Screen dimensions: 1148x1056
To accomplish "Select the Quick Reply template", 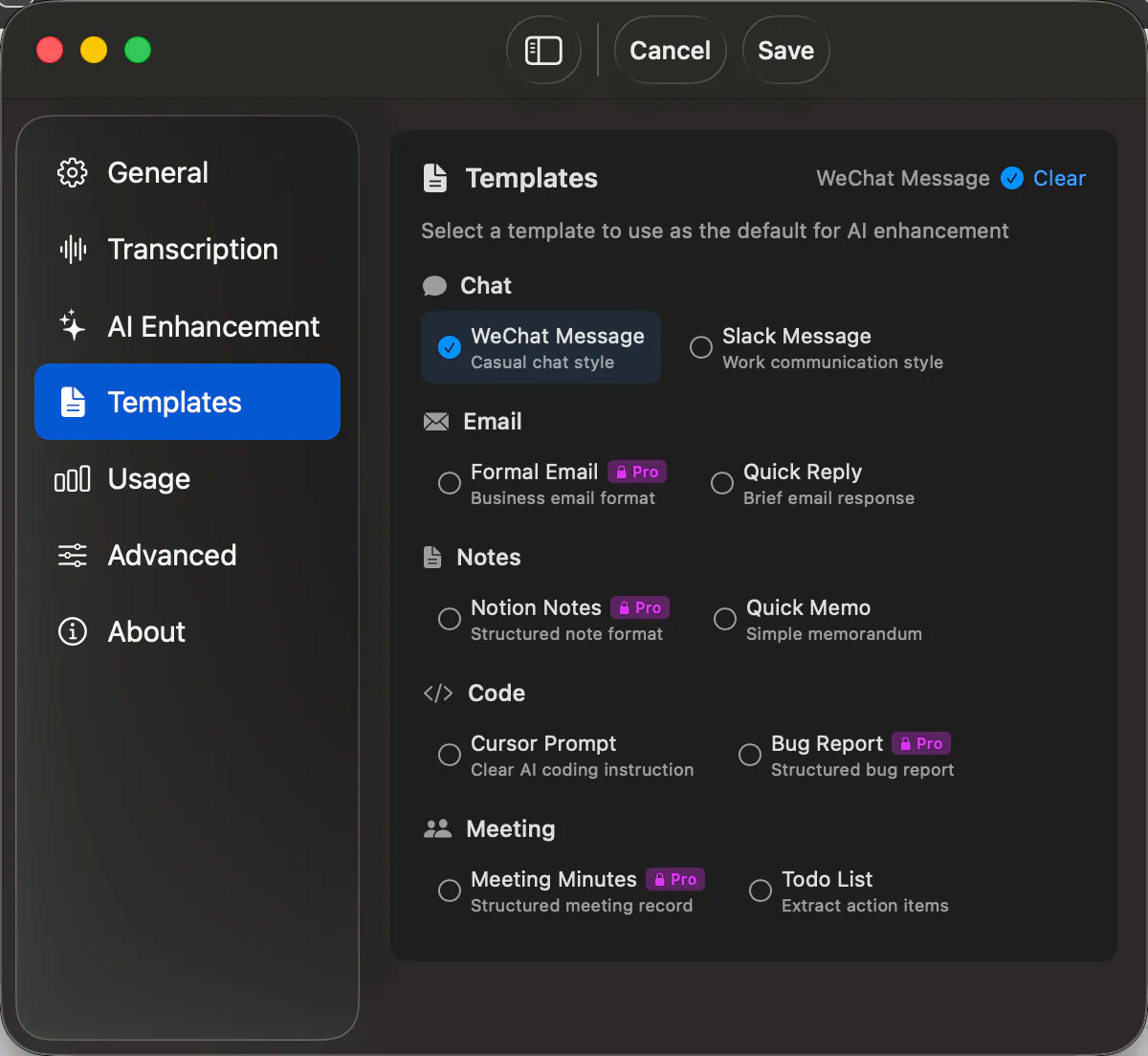I will point(812,484).
